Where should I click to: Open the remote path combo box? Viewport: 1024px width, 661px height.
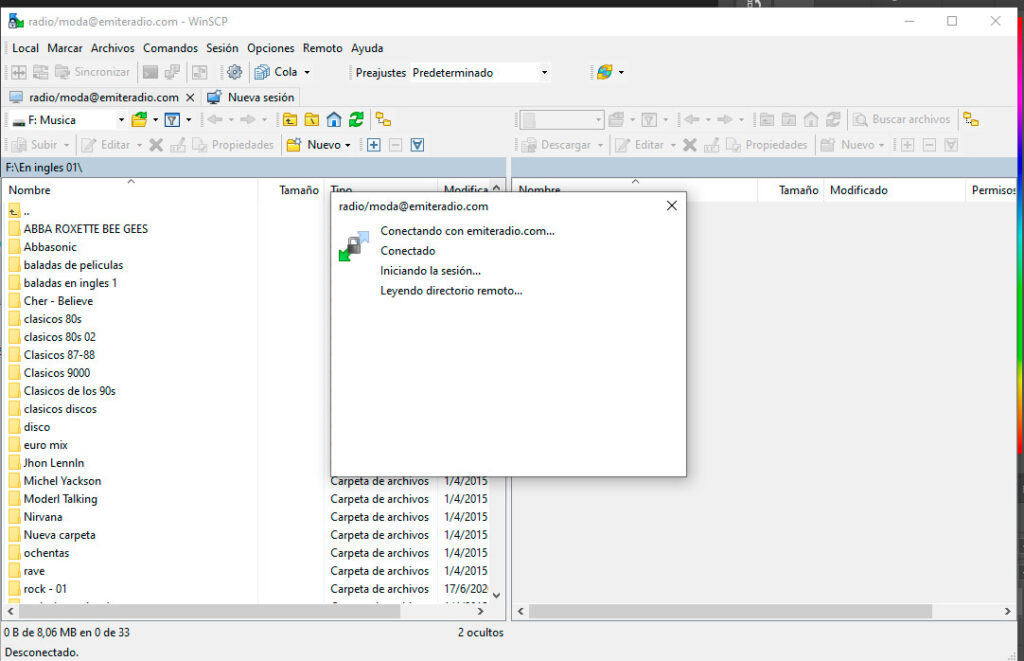pyautogui.click(x=562, y=120)
